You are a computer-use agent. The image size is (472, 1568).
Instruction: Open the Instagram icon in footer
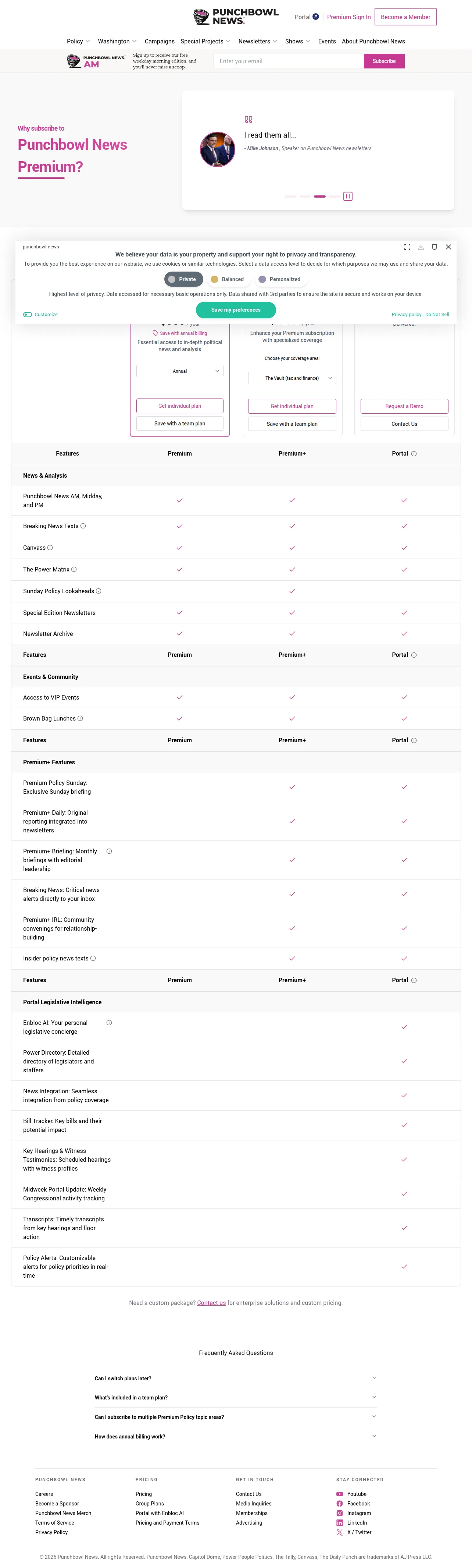click(339, 1513)
